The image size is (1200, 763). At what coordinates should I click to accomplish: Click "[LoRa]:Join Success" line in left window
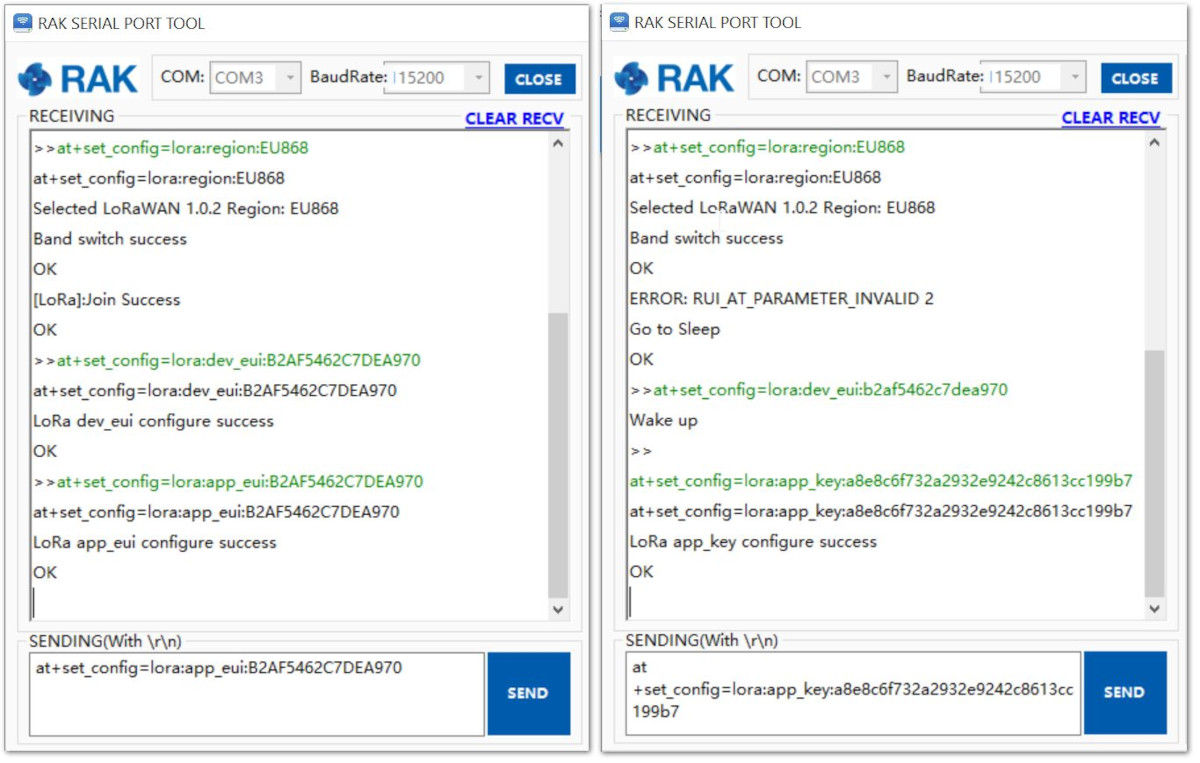(x=107, y=300)
